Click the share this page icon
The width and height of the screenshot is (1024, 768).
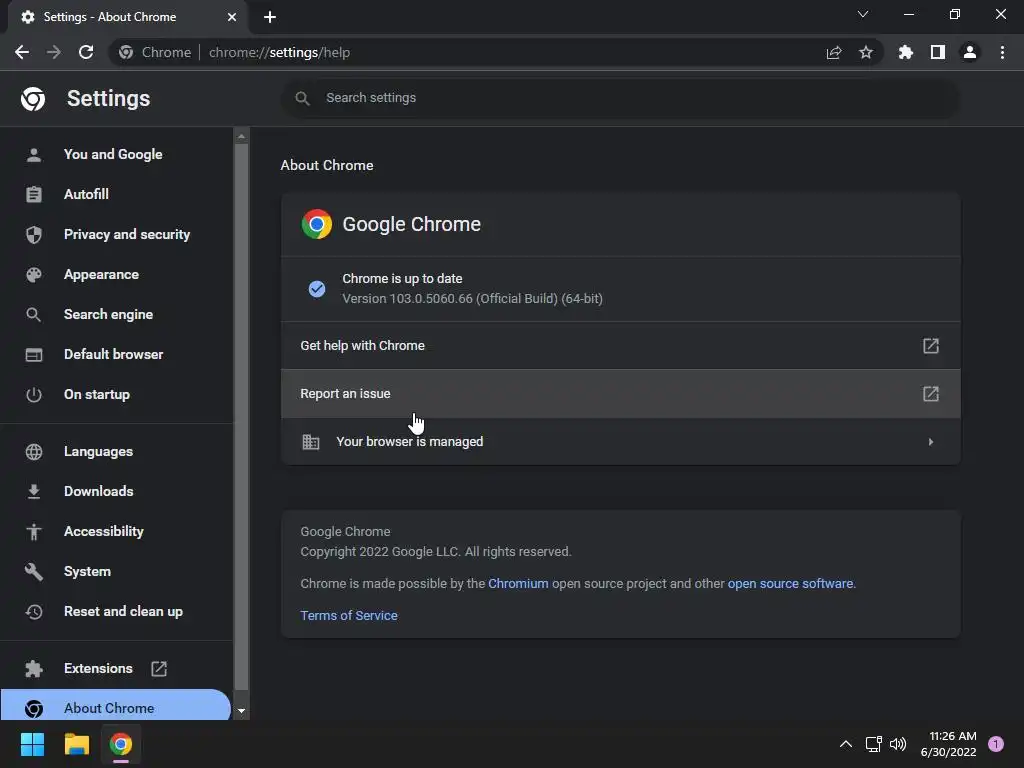pyautogui.click(x=834, y=52)
